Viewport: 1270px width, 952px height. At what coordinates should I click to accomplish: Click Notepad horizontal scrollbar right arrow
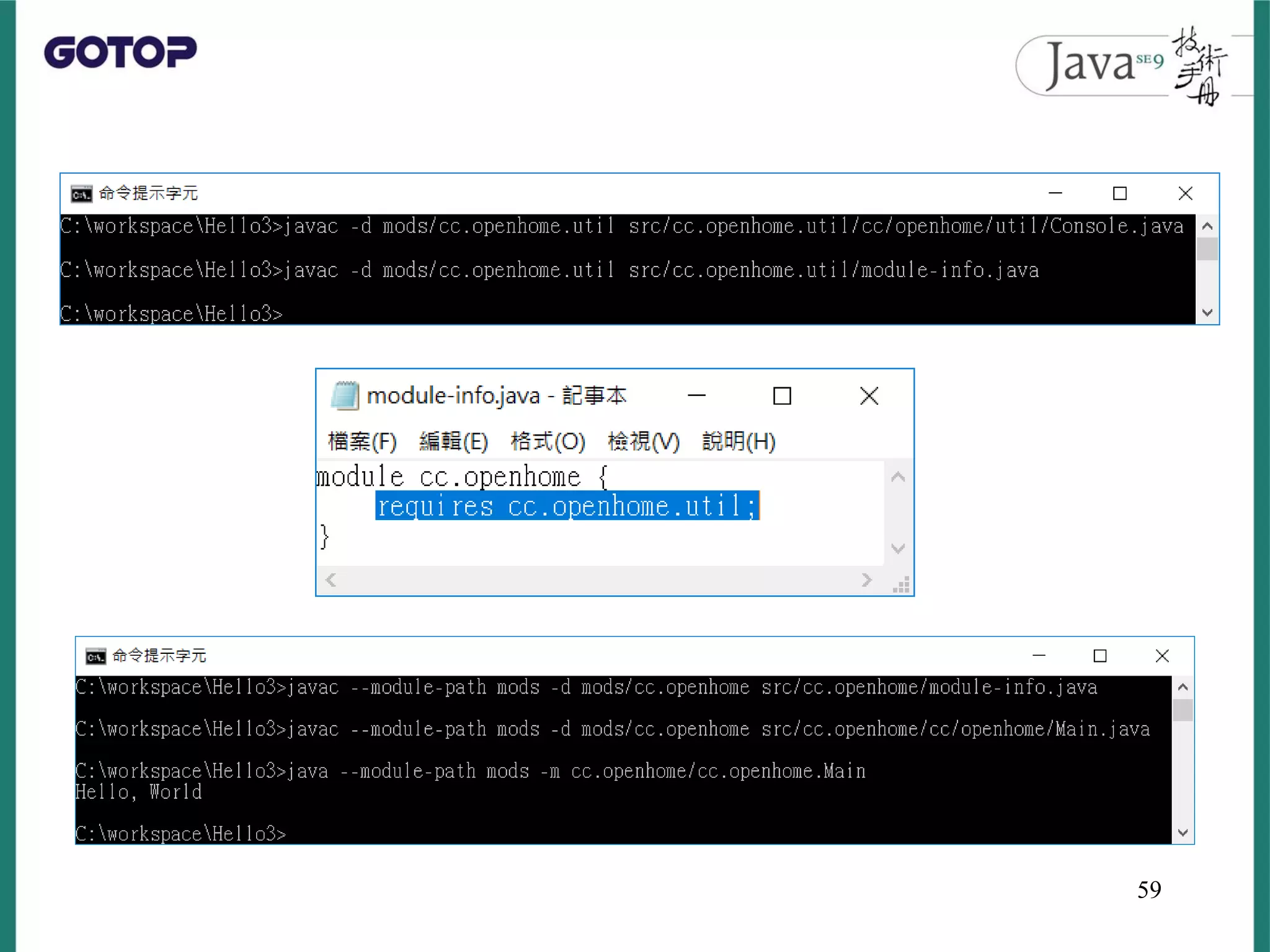pyautogui.click(x=867, y=580)
